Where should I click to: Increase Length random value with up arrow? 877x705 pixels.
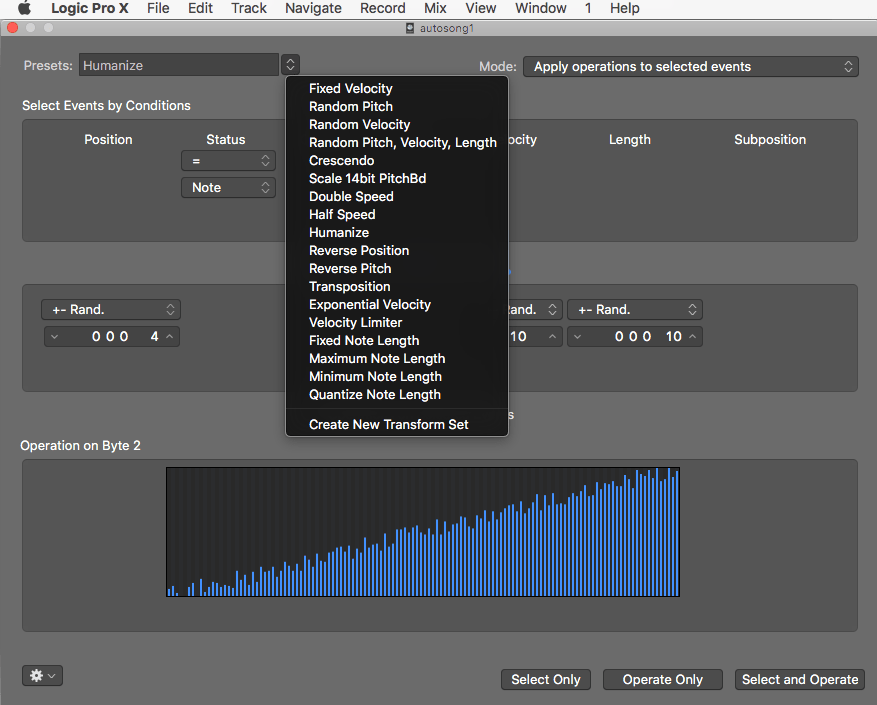click(692, 337)
